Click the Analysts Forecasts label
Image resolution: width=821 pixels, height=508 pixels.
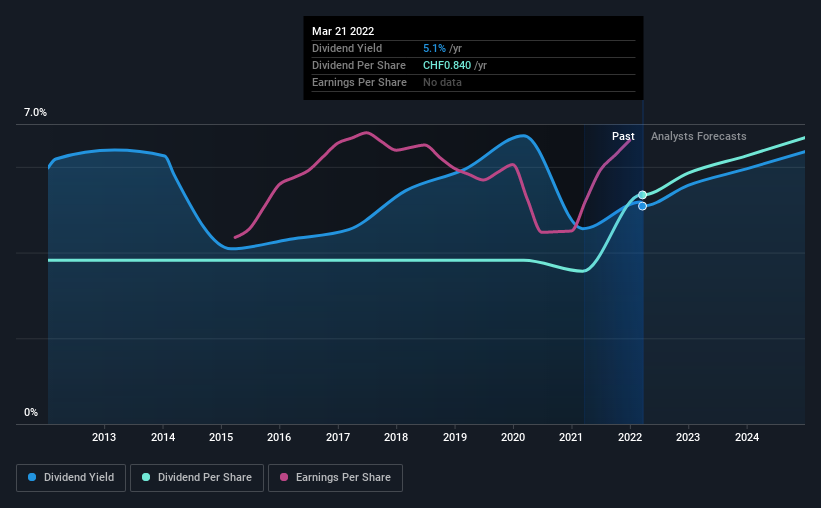[698, 136]
